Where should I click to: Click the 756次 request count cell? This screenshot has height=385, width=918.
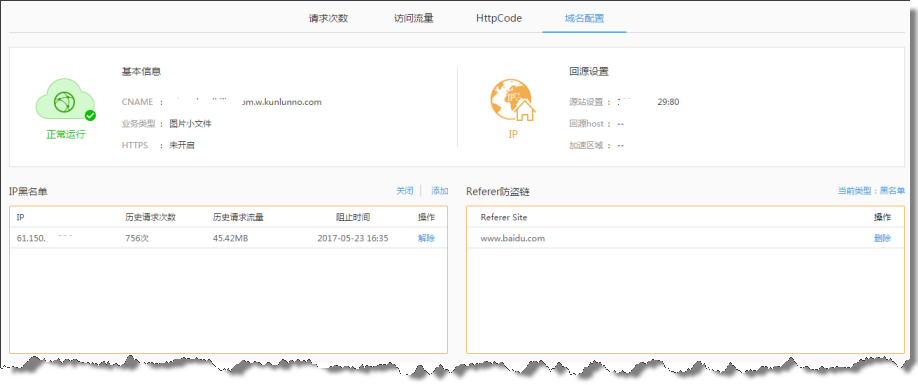(137, 238)
